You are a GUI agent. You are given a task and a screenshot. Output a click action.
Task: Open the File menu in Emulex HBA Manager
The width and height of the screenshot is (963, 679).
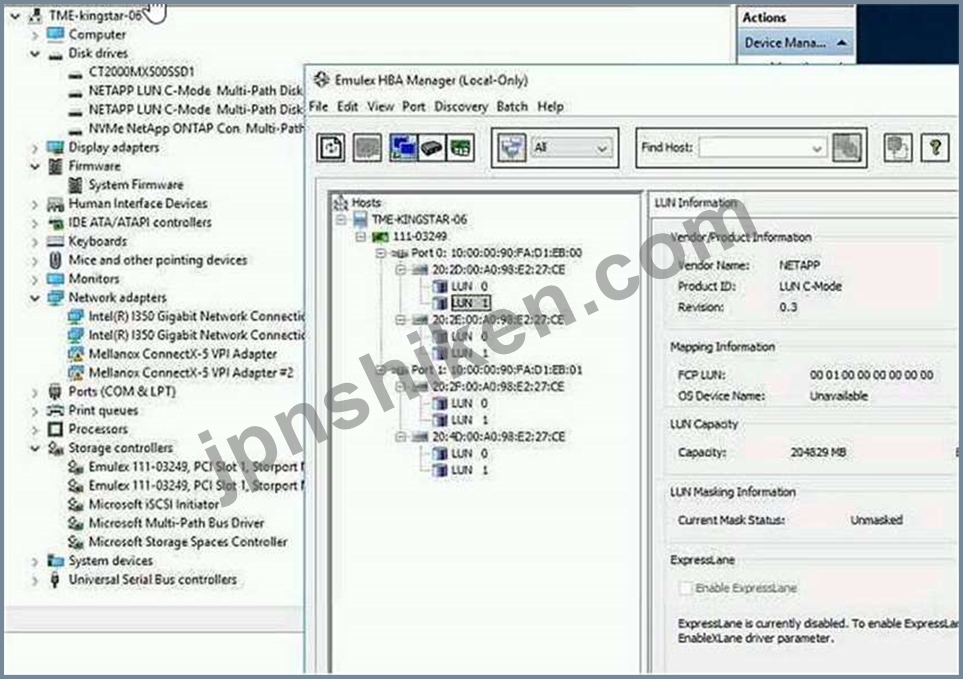pyautogui.click(x=318, y=106)
